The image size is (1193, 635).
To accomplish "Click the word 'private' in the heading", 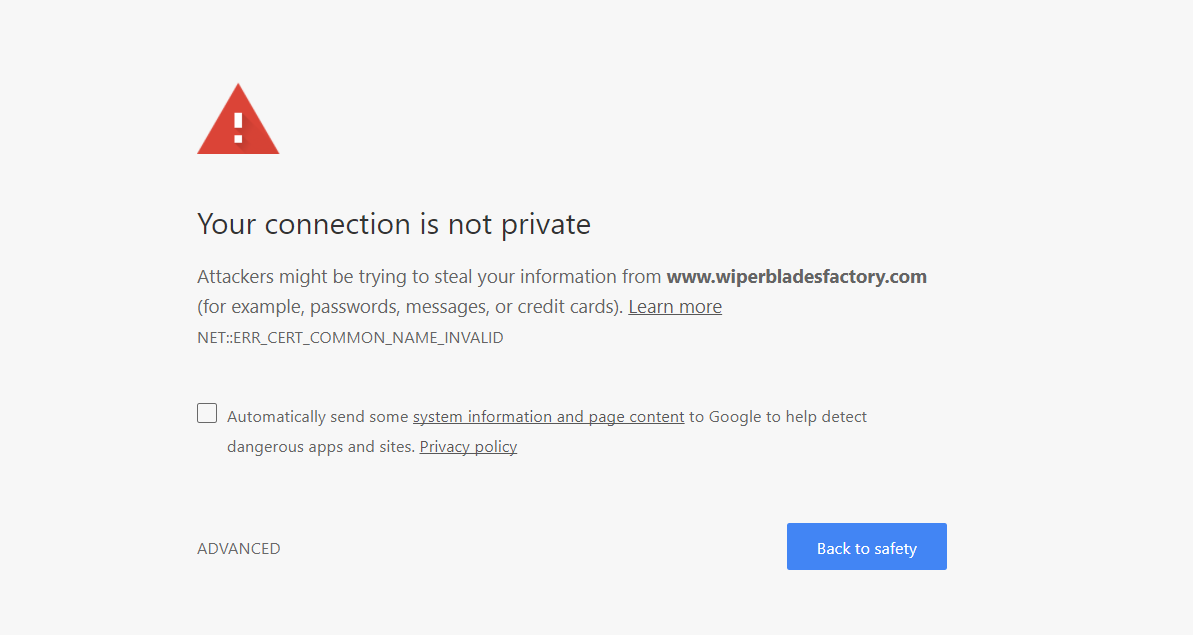I will pyautogui.click(x=546, y=225).
